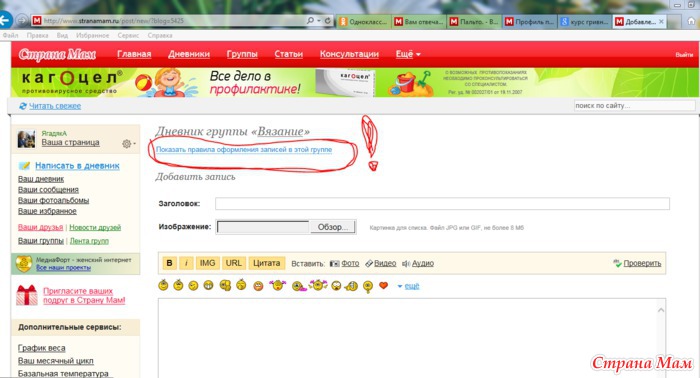This screenshot has height=378, width=700.
Task: Open Показать правила оформления записей link
Action: click(x=244, y=150)
